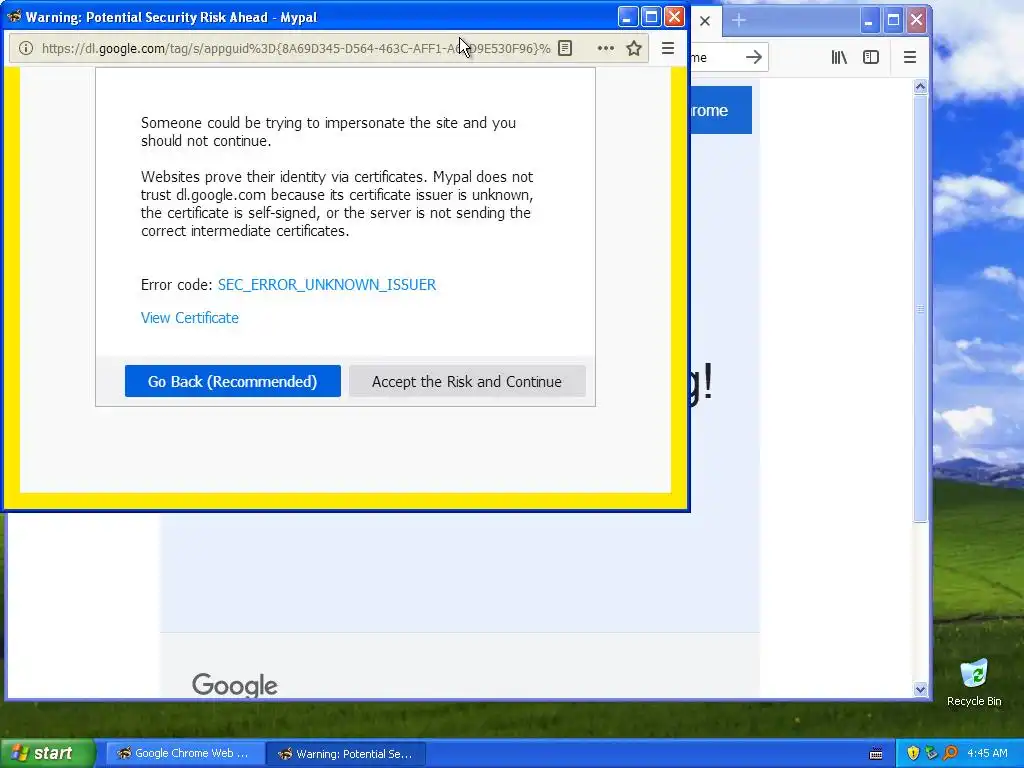The width and height of the screenshot is (1024, 768).
Task: Switch to Google Chrome Web taskbar item
Action: coord(185,753)
